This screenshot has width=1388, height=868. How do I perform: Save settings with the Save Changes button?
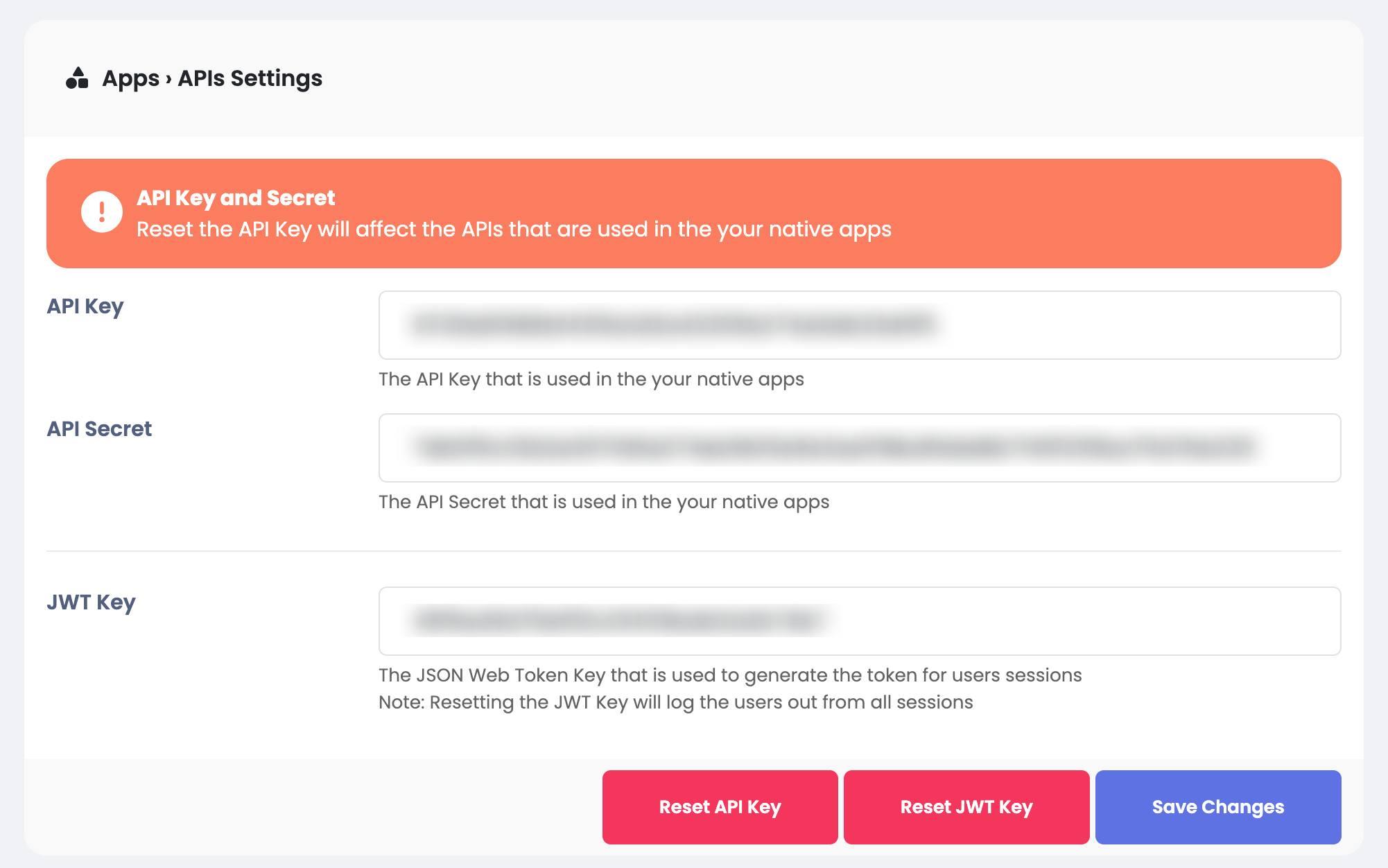(x=1218, y=807)
